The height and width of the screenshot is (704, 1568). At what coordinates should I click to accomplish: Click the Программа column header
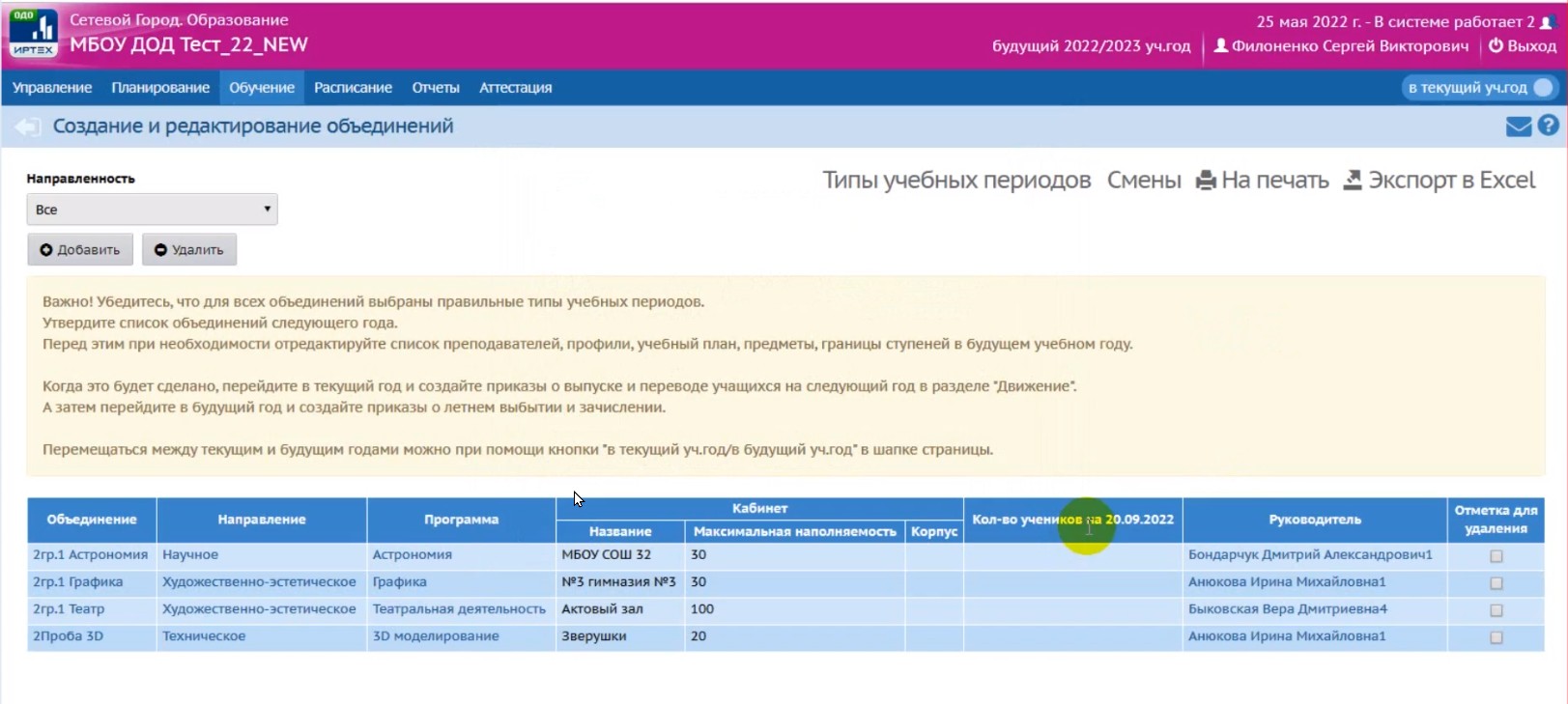[462, 520]
